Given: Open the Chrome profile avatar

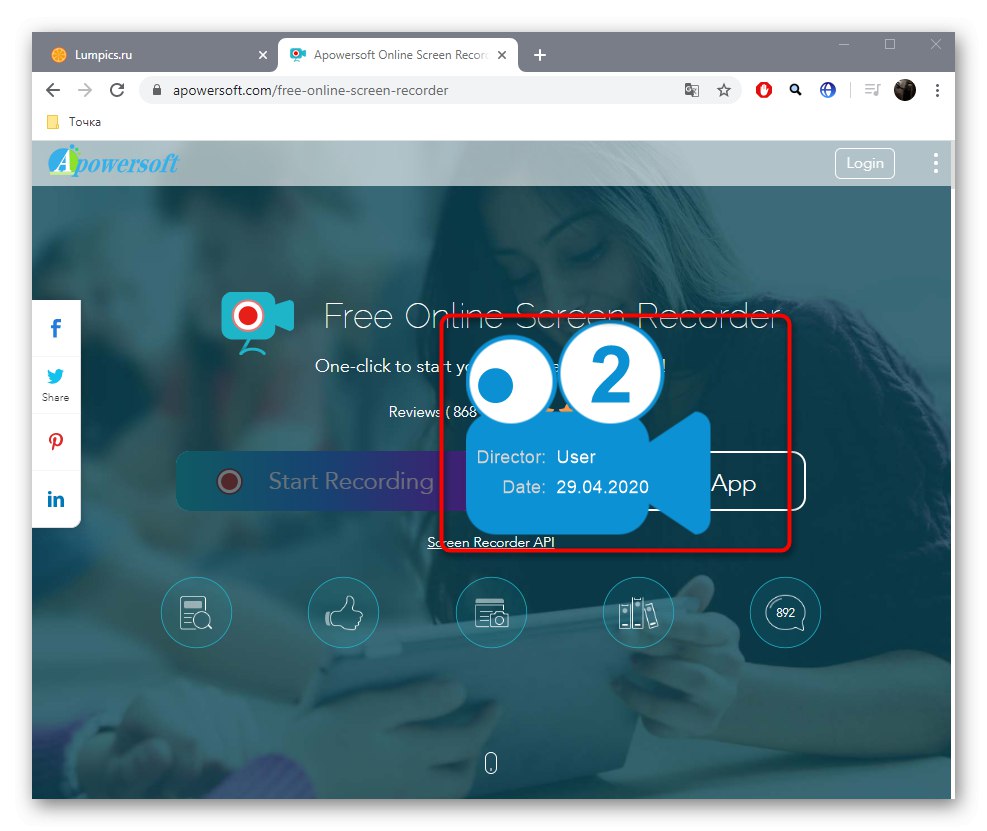Looking at the screenshot, I should point(905,90).
